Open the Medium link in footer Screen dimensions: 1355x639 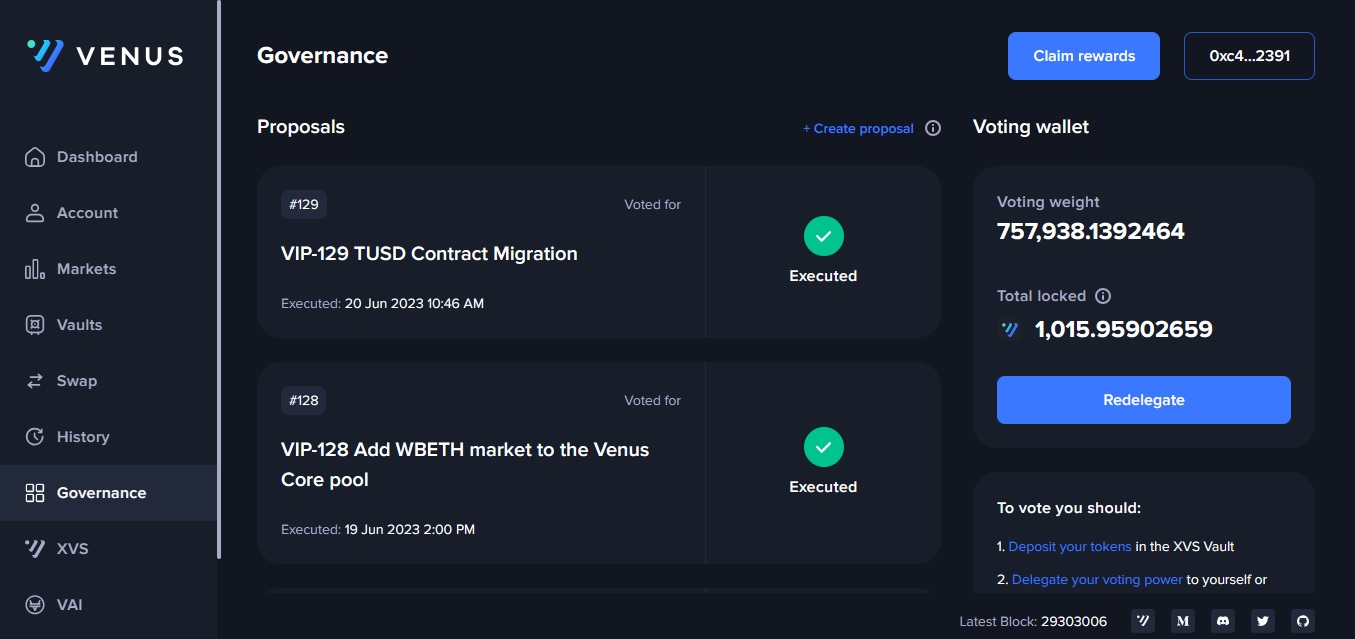1183,621
